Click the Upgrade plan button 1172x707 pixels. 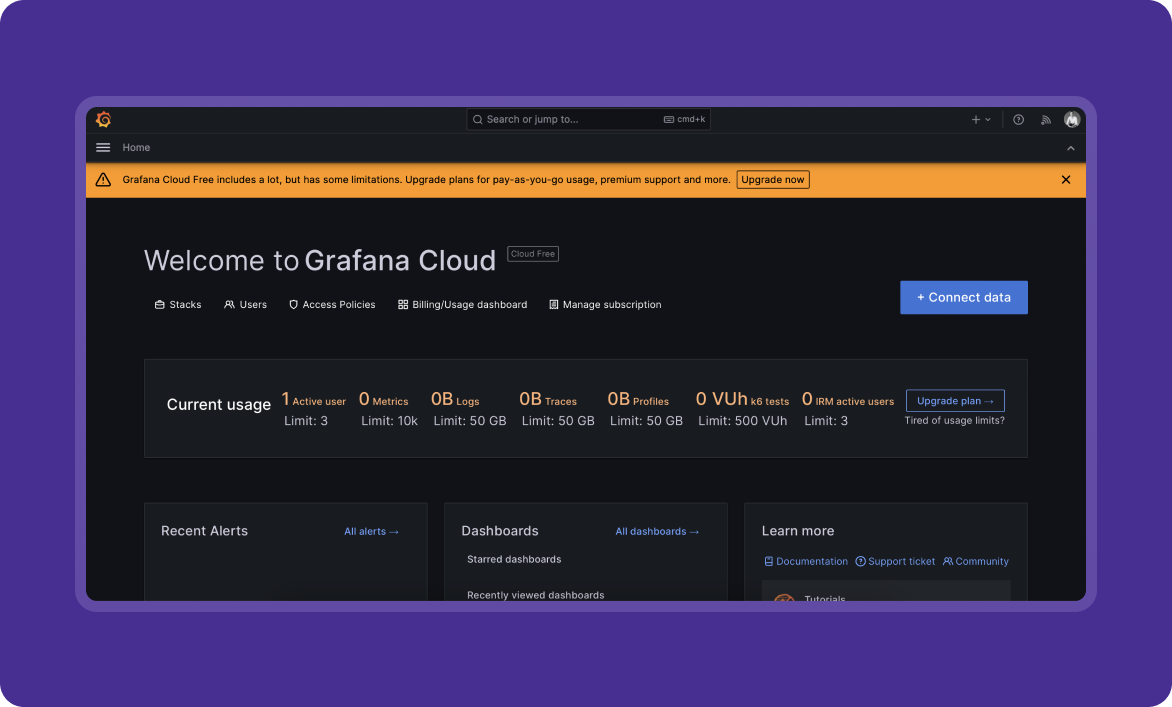(x=955, y=401)
